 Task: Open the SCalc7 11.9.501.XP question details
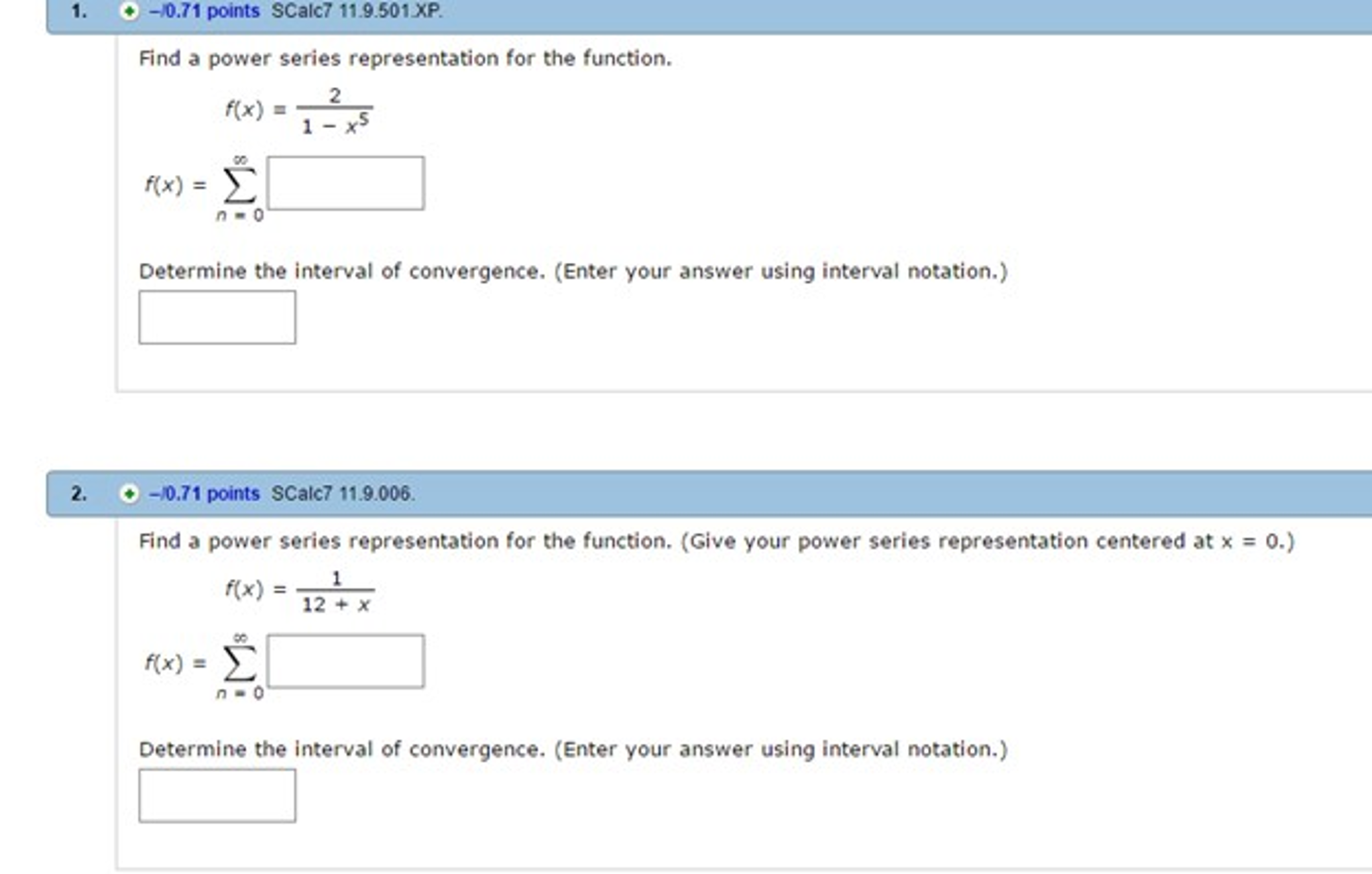(355, 11)
